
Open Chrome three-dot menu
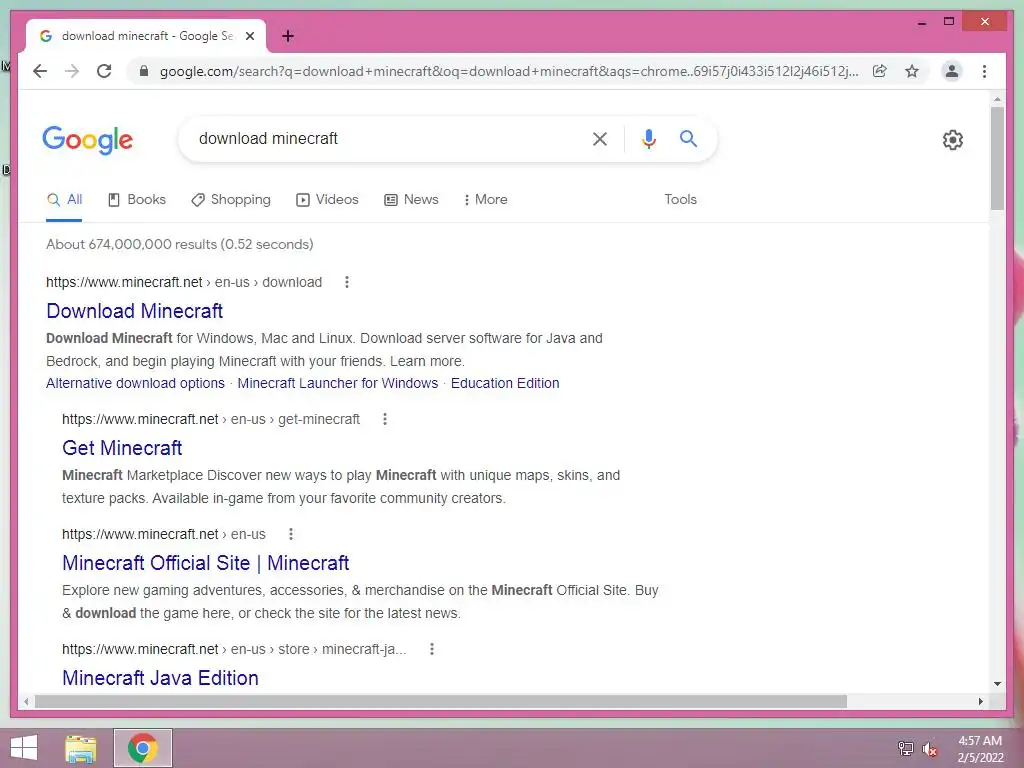(x=984, y=71)
